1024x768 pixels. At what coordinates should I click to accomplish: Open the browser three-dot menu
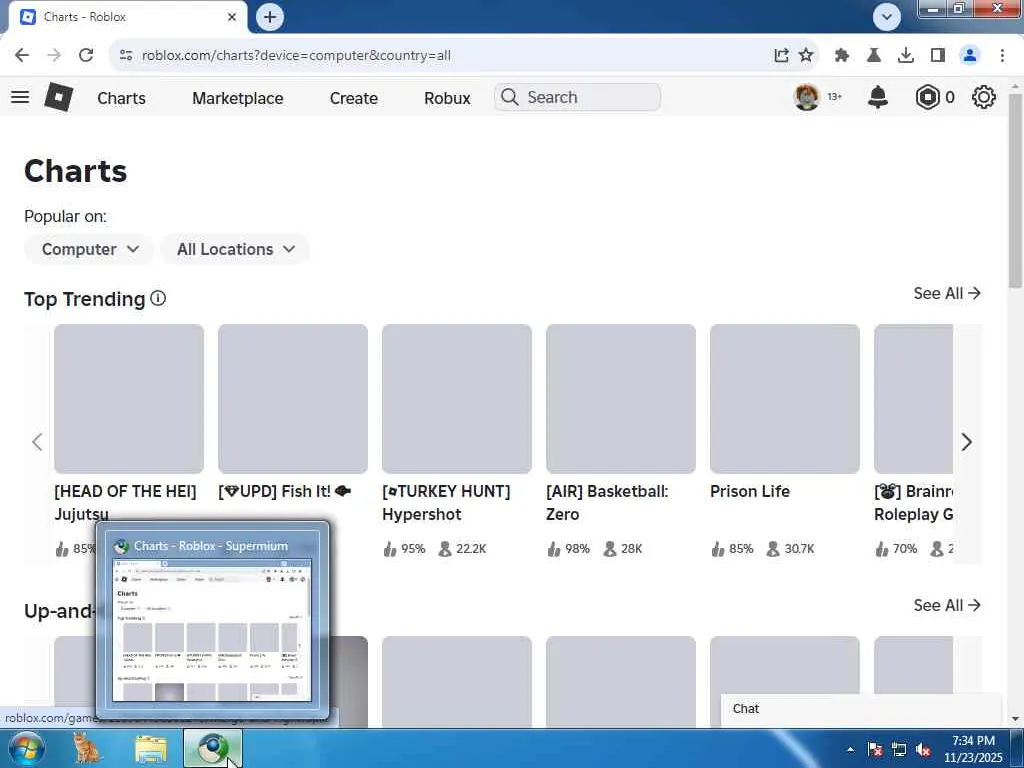(1002, 56)
